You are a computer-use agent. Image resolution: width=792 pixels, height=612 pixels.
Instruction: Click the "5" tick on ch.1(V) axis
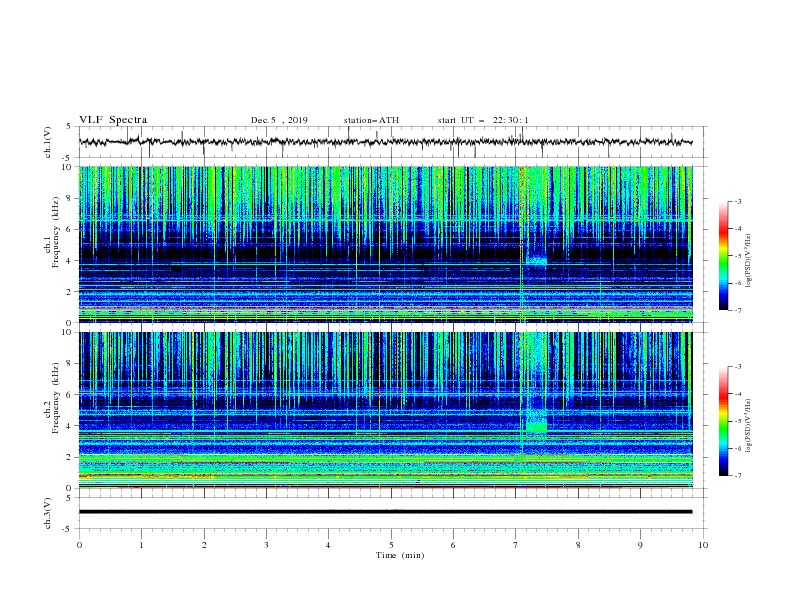coord(69,127)
